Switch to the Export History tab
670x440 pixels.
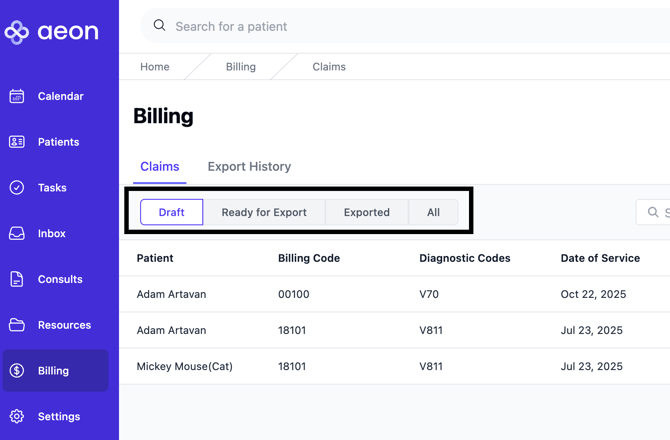(249, 167)
